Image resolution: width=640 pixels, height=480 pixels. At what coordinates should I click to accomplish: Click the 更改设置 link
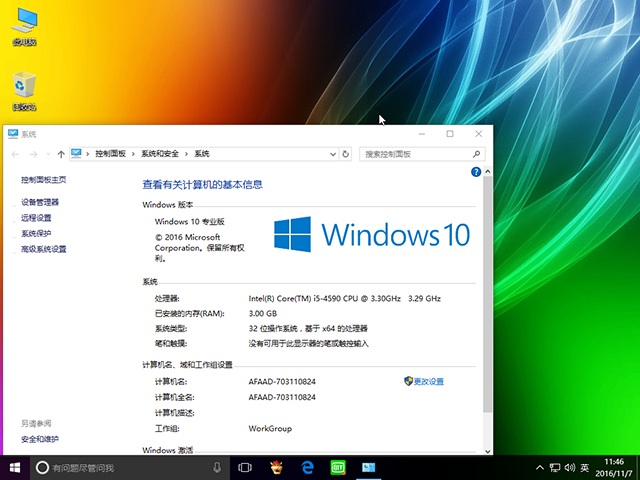[428, 382]
